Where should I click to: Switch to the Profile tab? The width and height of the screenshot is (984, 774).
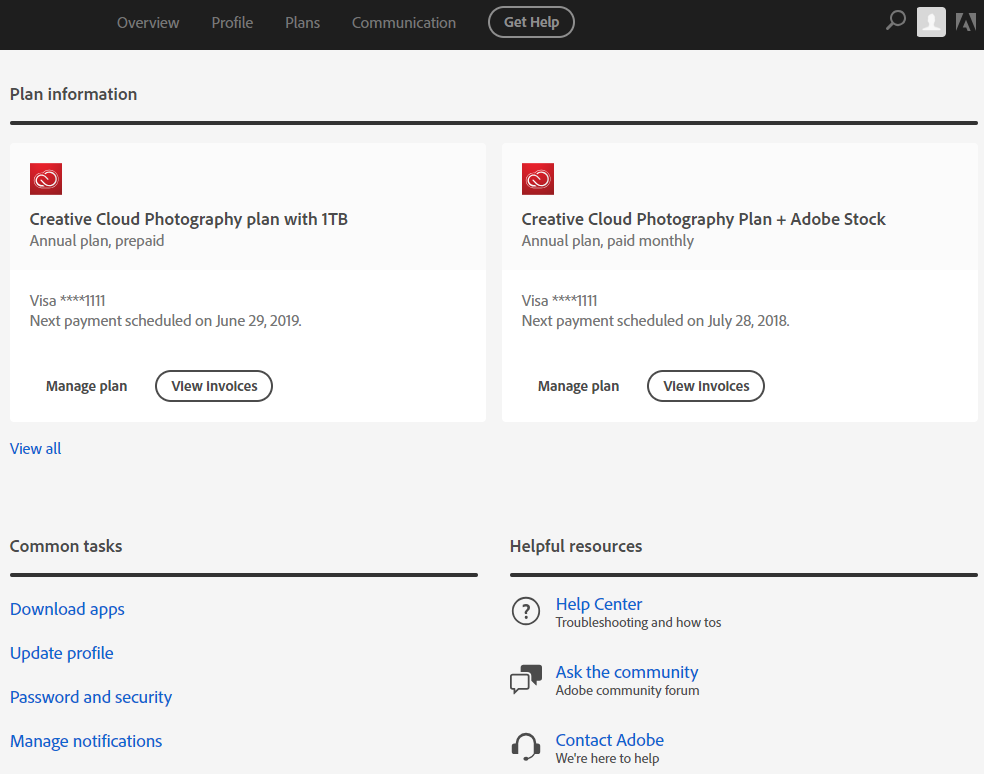232,23
